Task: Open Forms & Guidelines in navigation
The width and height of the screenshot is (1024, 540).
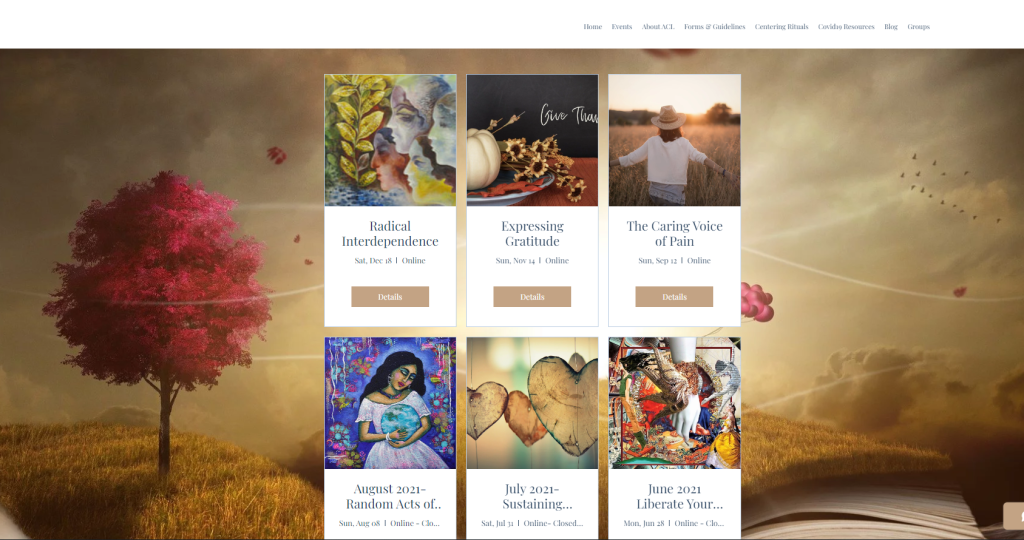Action: (x=714, y=27)
